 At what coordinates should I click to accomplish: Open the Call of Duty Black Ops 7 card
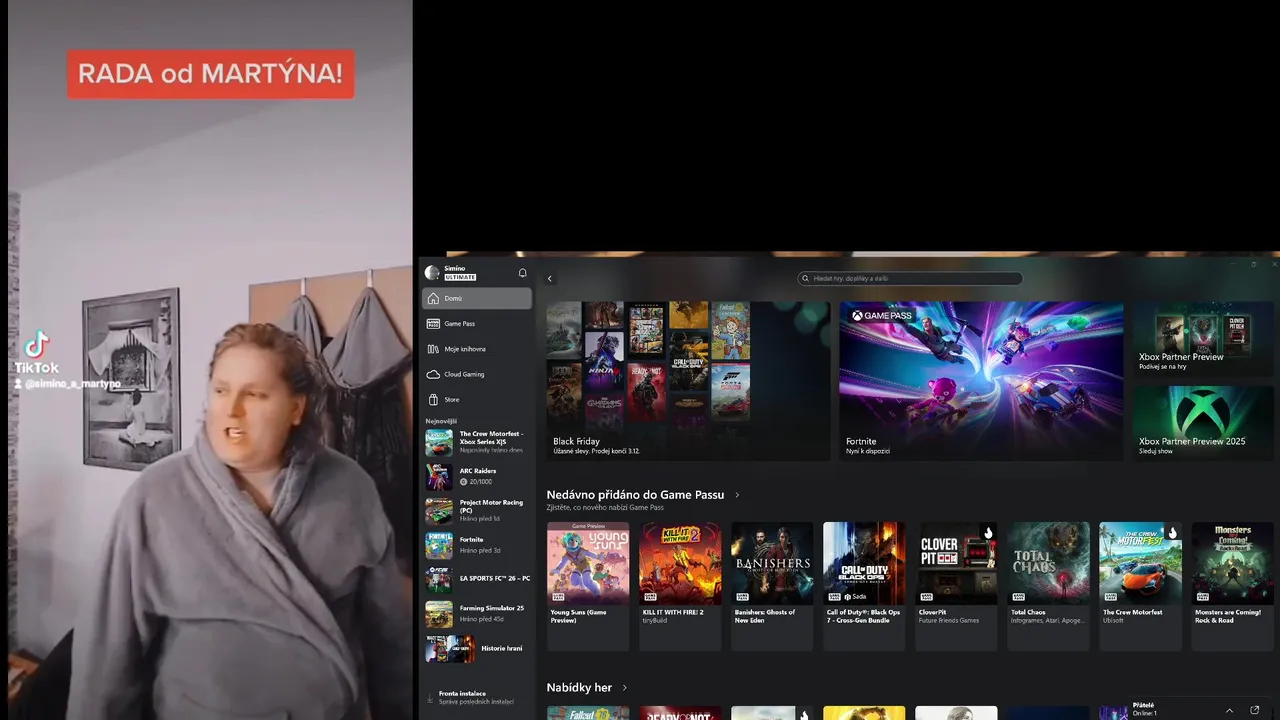click(x=864, y=586)
